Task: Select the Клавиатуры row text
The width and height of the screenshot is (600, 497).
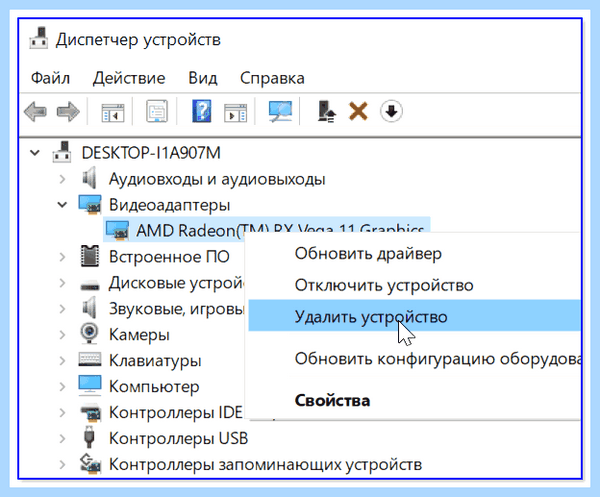Action: coord(155,360)
